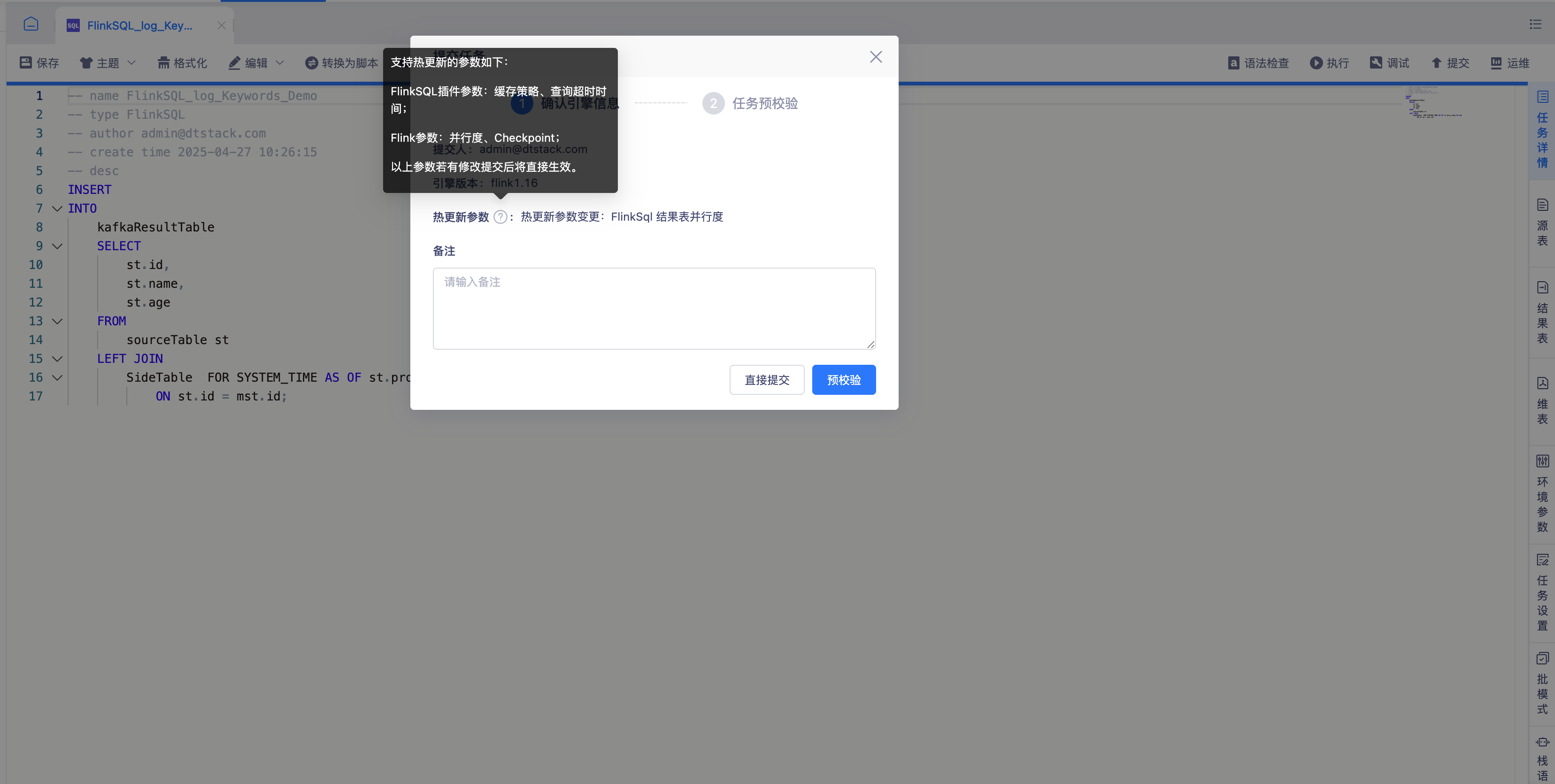
Task: Click the Pre-check (预校验) button
Action: pos(843,380)
